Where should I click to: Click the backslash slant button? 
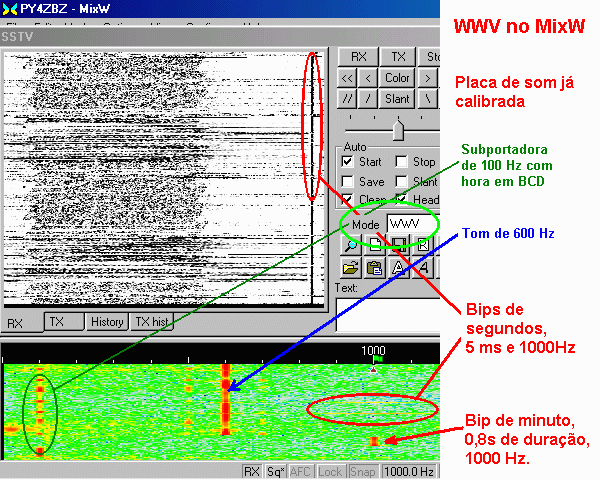pos(427,99)
